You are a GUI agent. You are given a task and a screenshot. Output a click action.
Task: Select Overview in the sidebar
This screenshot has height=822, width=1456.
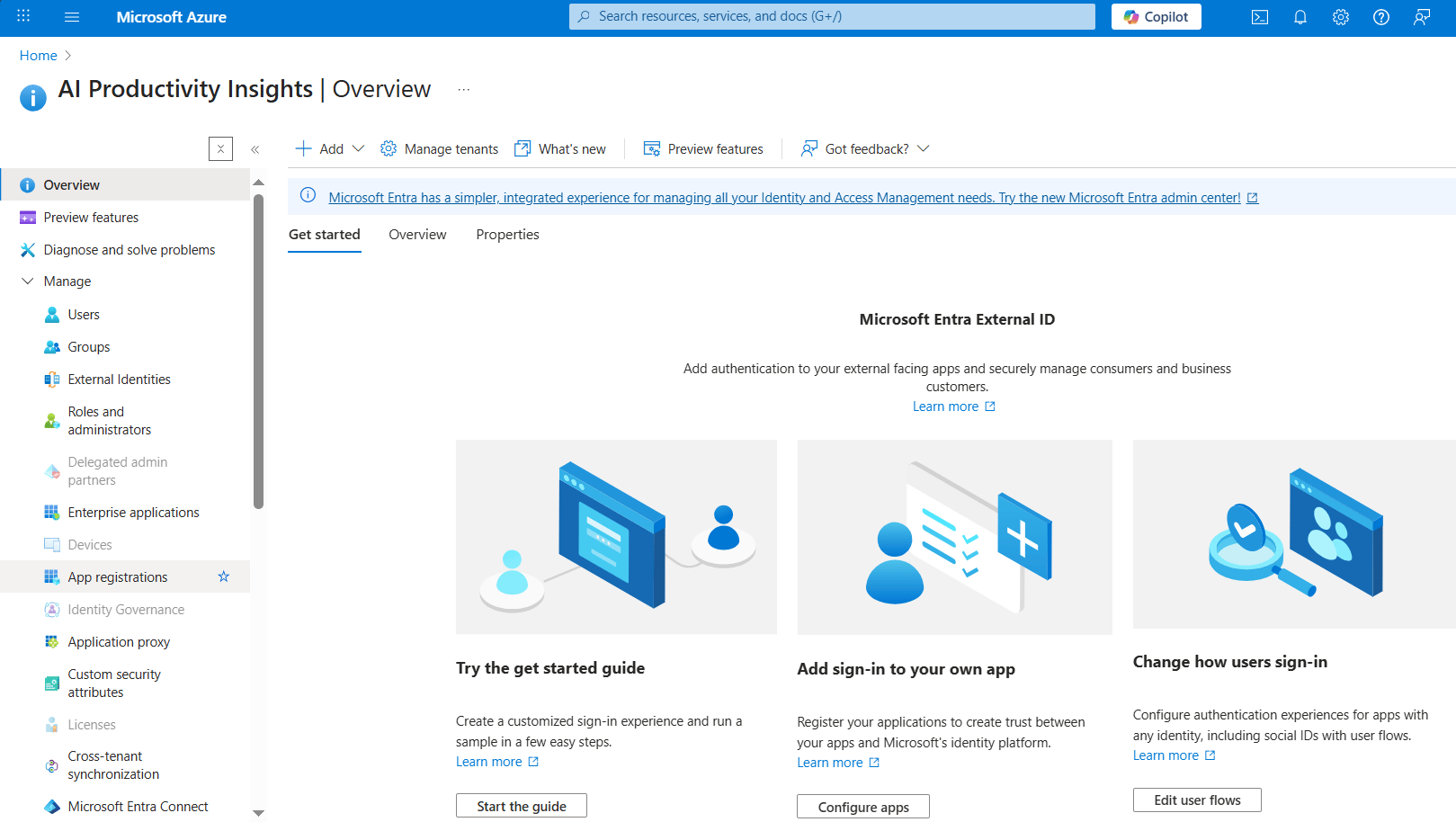coord(125,185)
